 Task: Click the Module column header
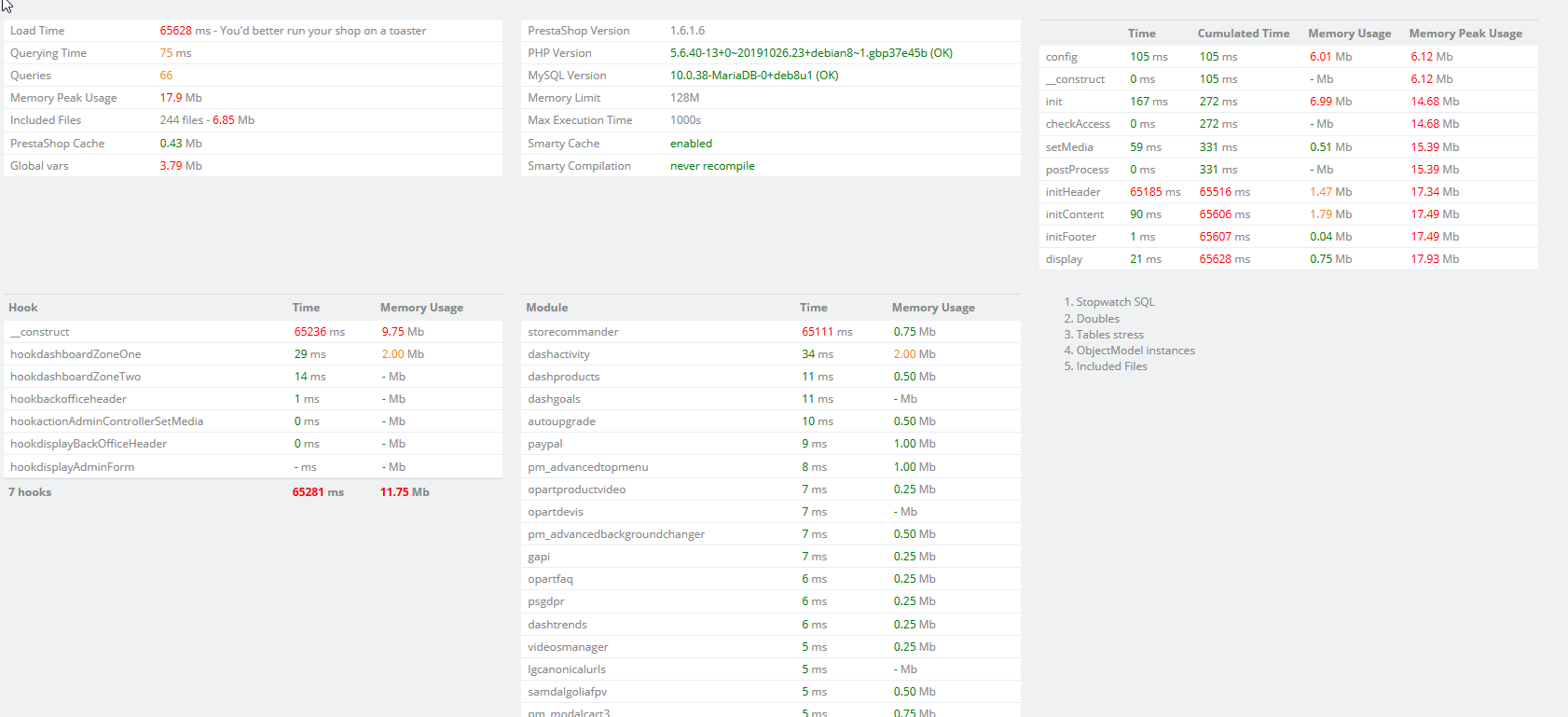click(547, 308)
